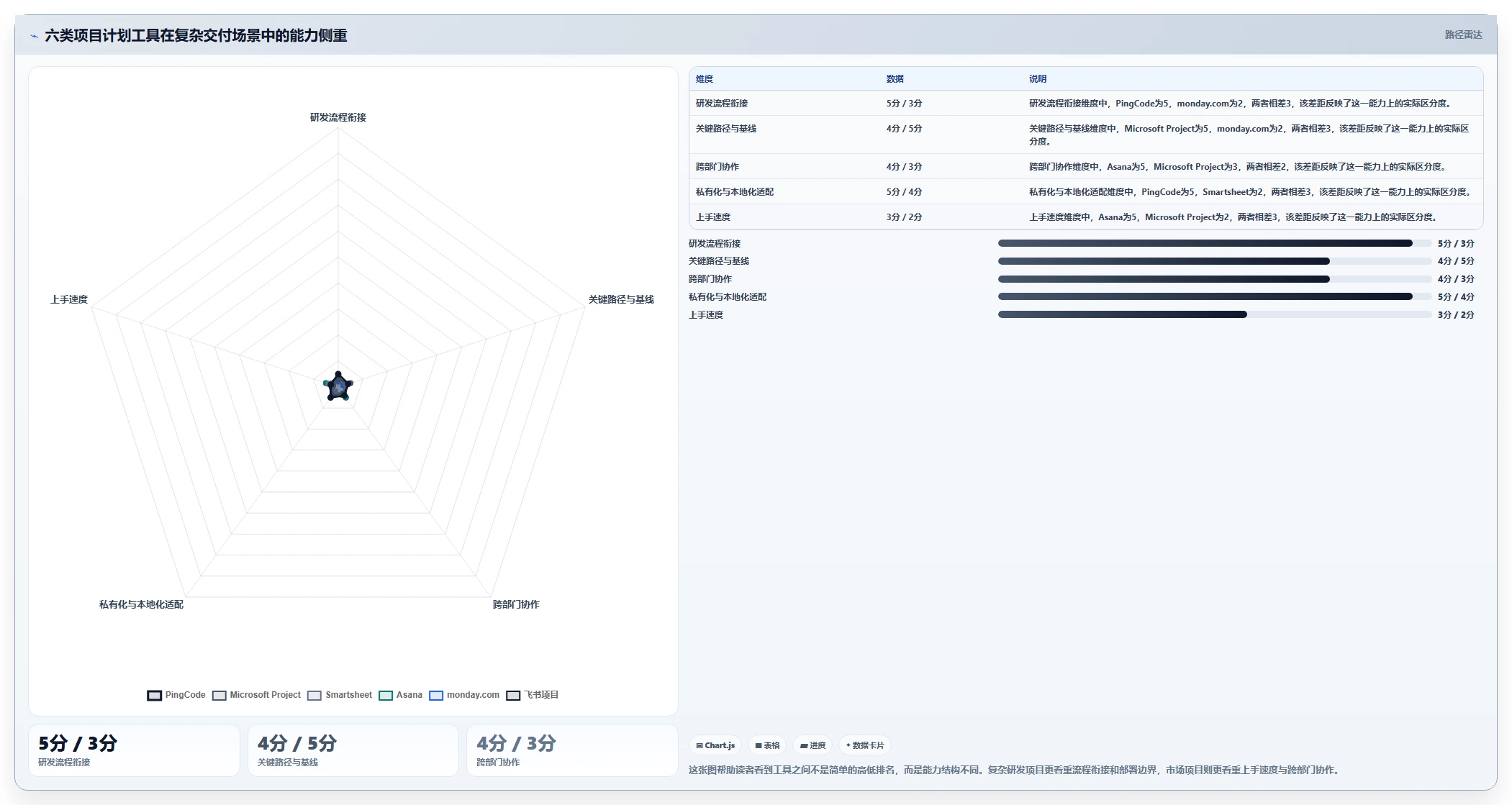Click the 私有化与本地化适配 progress bar
This screenshot has height=805, width=1512.
coord(1215,296)
